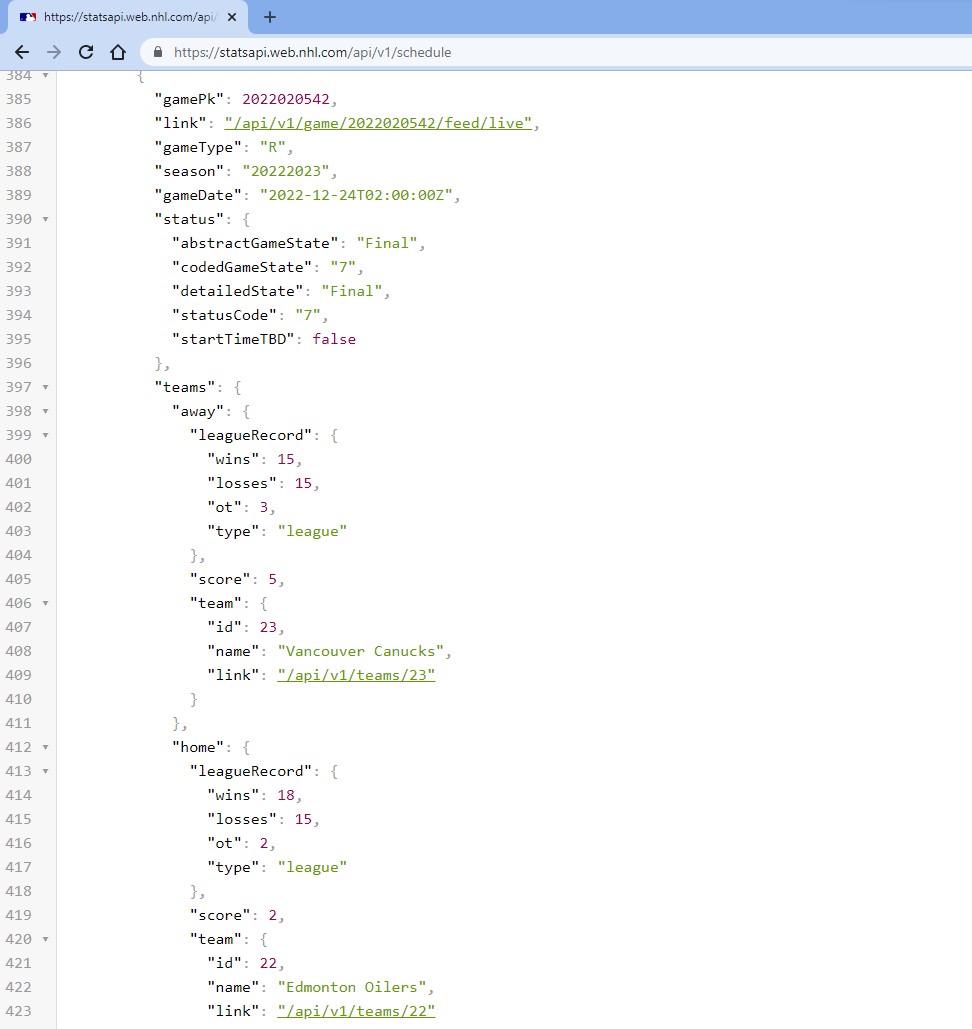Viewport: 972px width, 1029px height.
Task: Reload the page with refresh icon
Action: [86, 52]
